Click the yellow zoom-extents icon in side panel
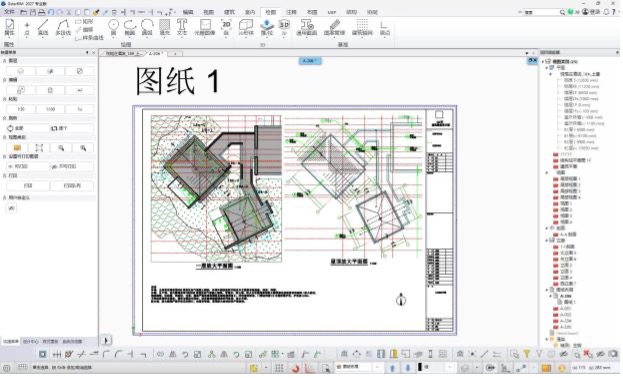Screen dimensions: 623x378 [x=17, y=148]
